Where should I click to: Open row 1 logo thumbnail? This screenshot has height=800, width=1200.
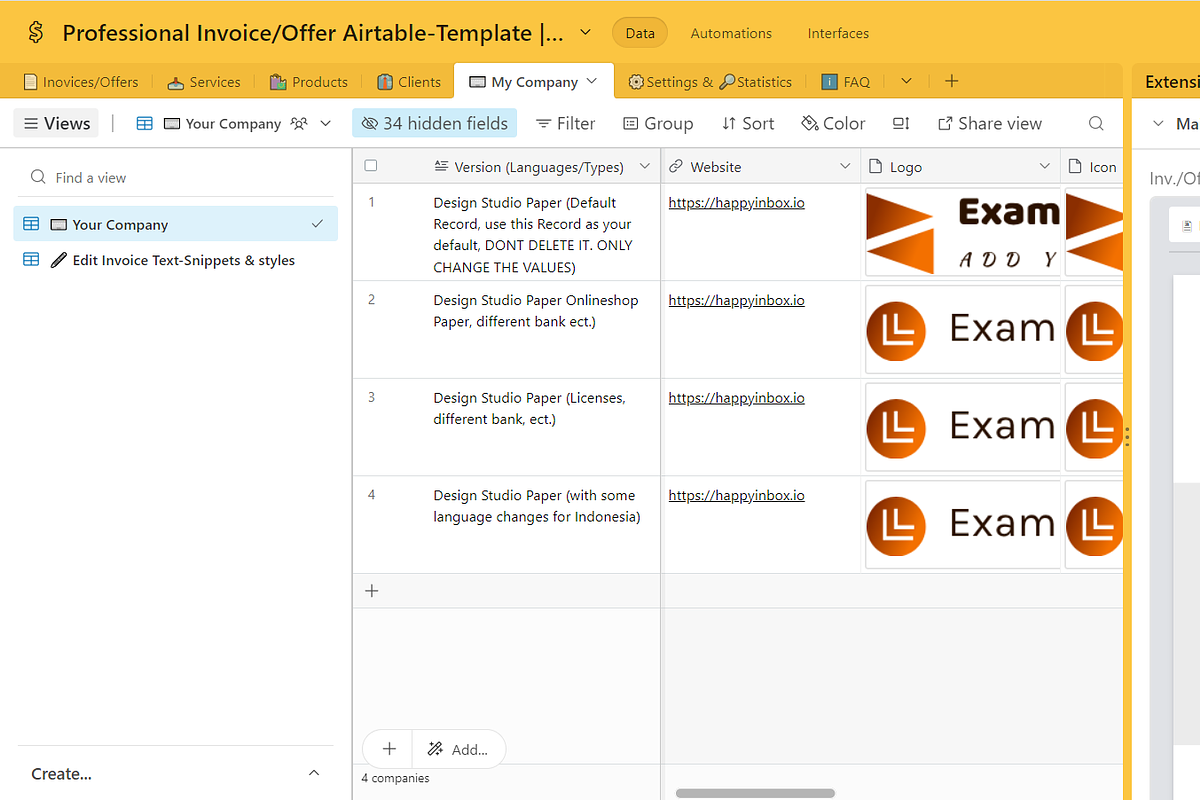962,232
